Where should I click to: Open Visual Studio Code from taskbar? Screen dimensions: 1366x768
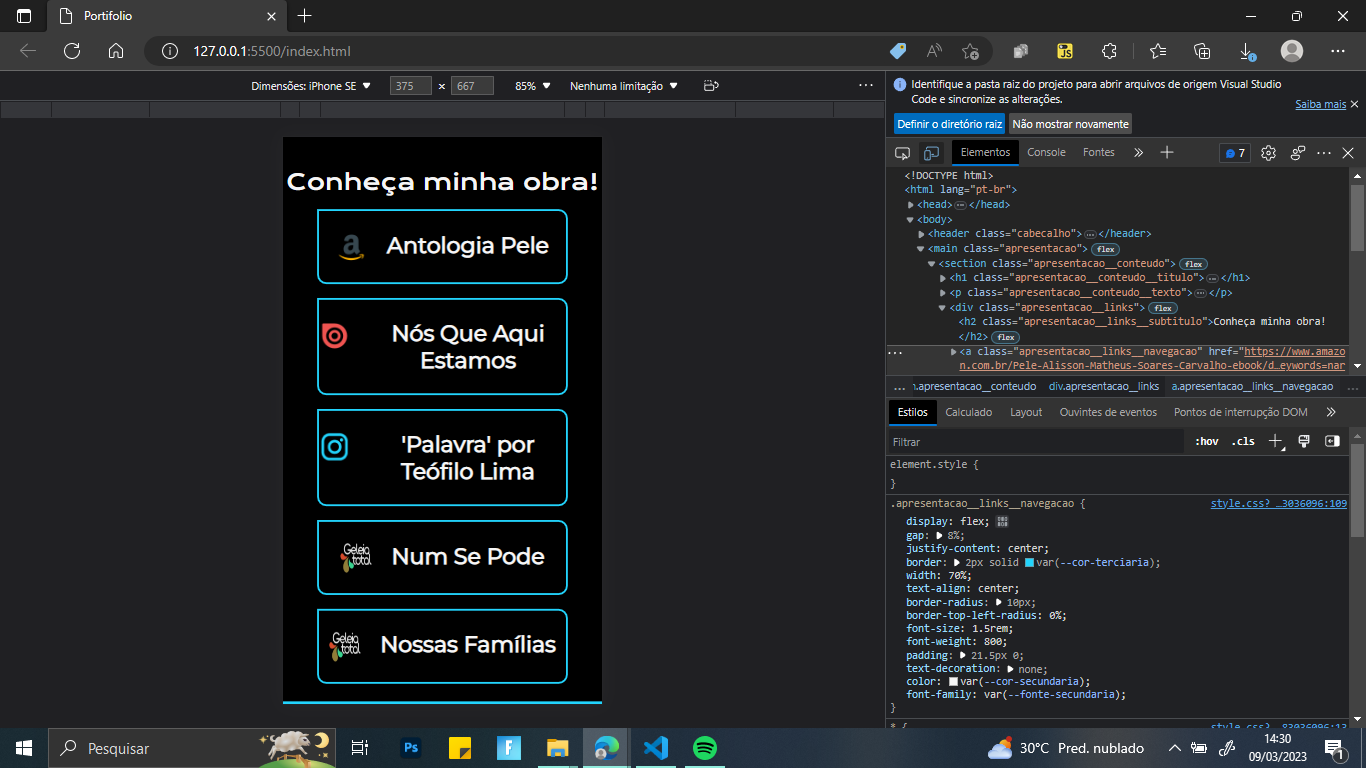click(x=656, y=748)
